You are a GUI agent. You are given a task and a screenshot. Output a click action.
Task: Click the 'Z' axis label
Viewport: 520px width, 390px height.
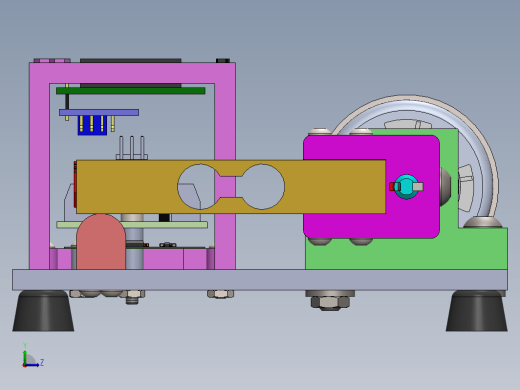(x=42, y=362)
